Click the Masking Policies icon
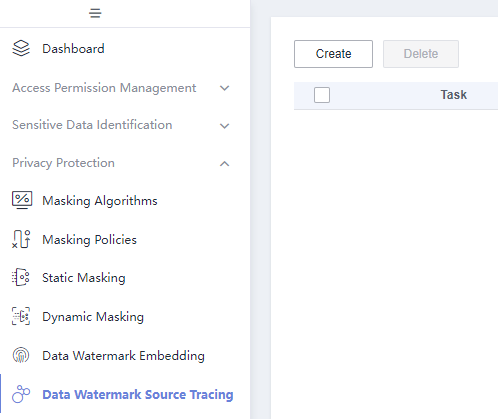Image resolution: width=498 pixels, height=419 pixels. (x=21, y=239)
